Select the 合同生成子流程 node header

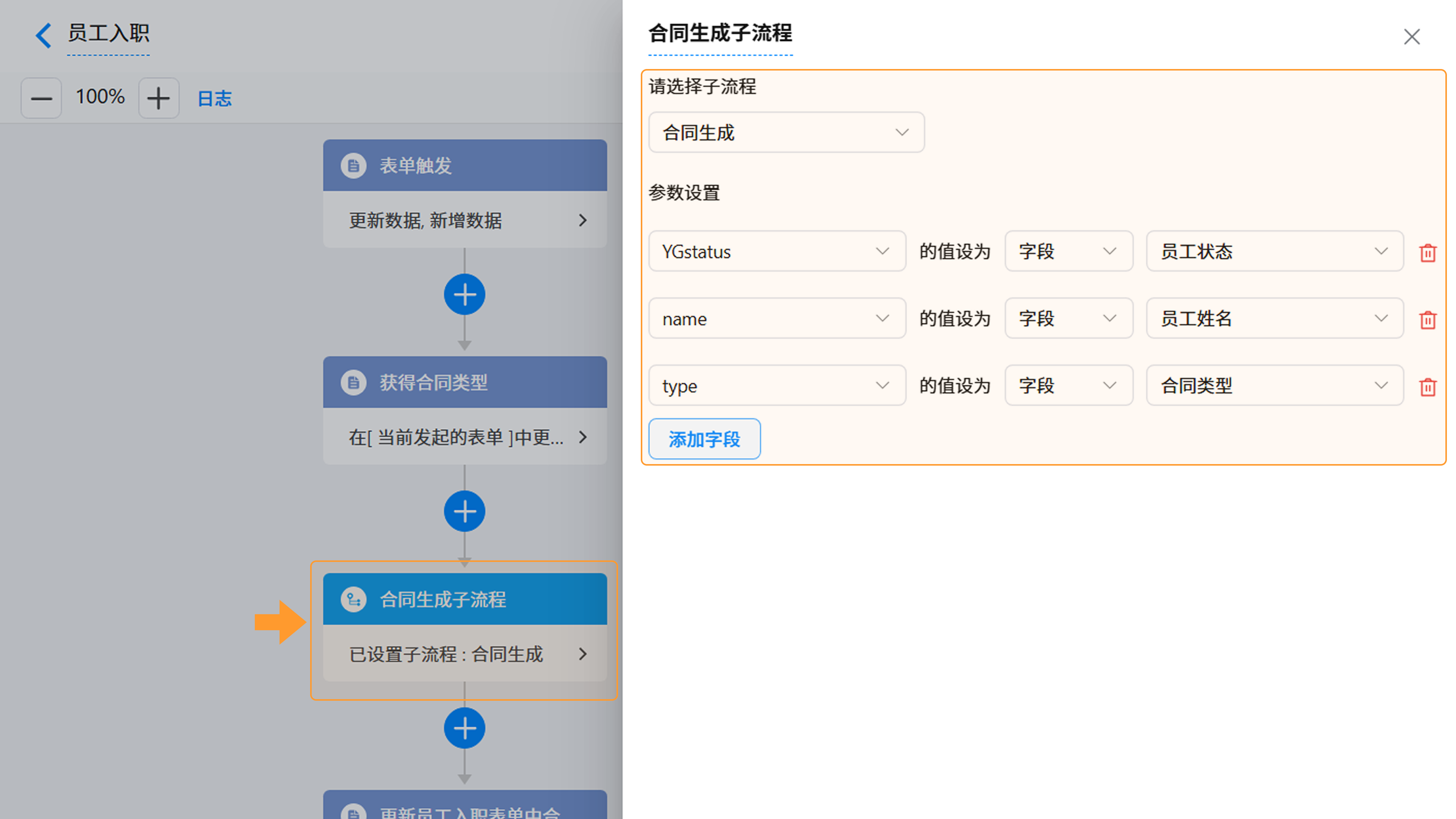tap(464, 599)
